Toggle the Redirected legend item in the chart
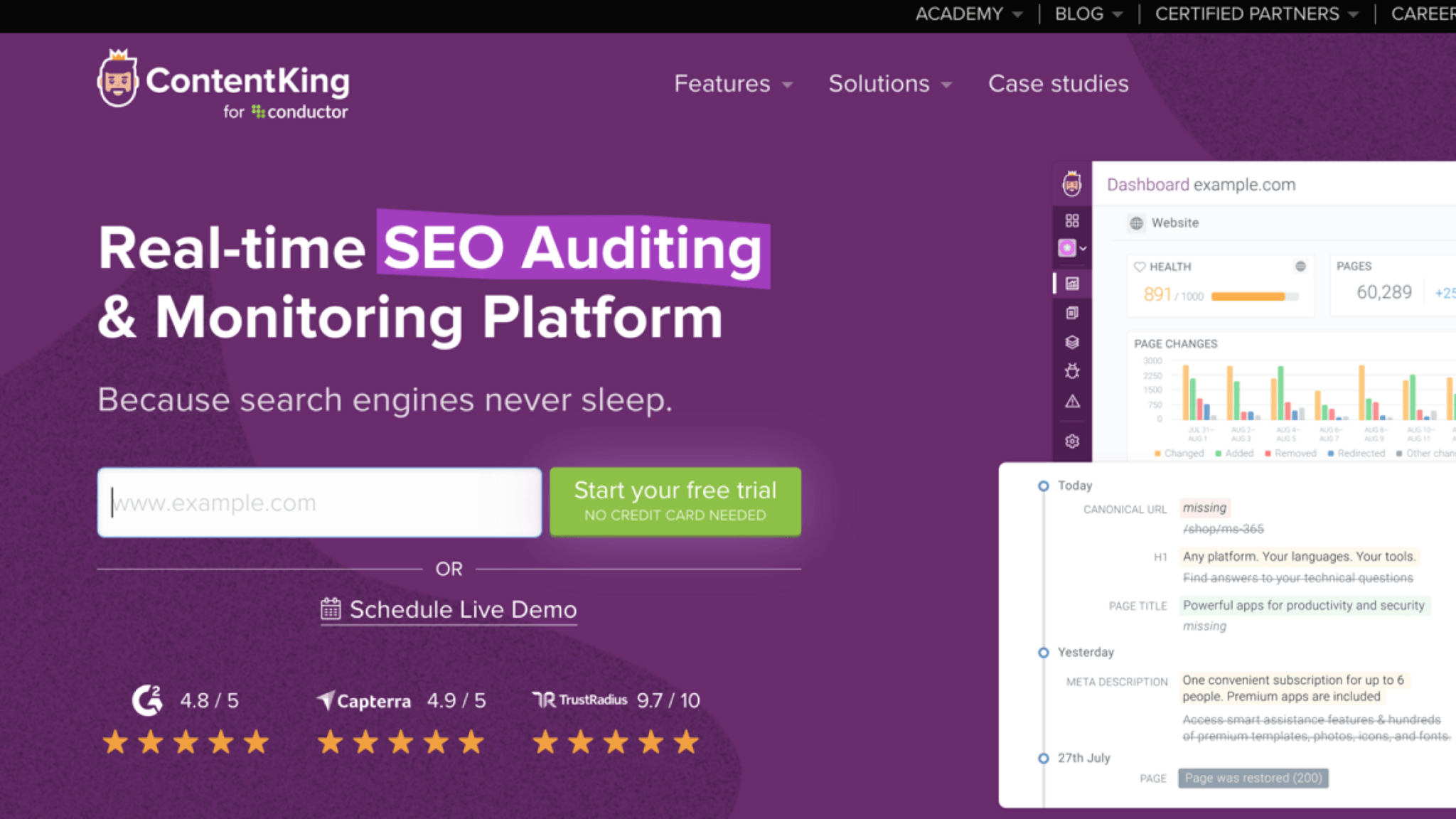The width and height of the screenshot is (1456, 819). coord(1358,453)
